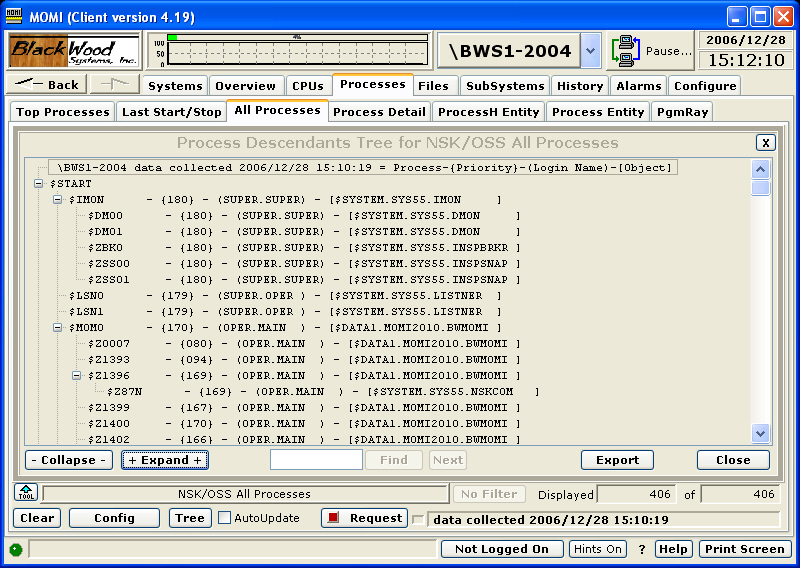800x568 pixels.
Task: Click the NSK/OSS All Processes filter field
Action: coord(244,494)
